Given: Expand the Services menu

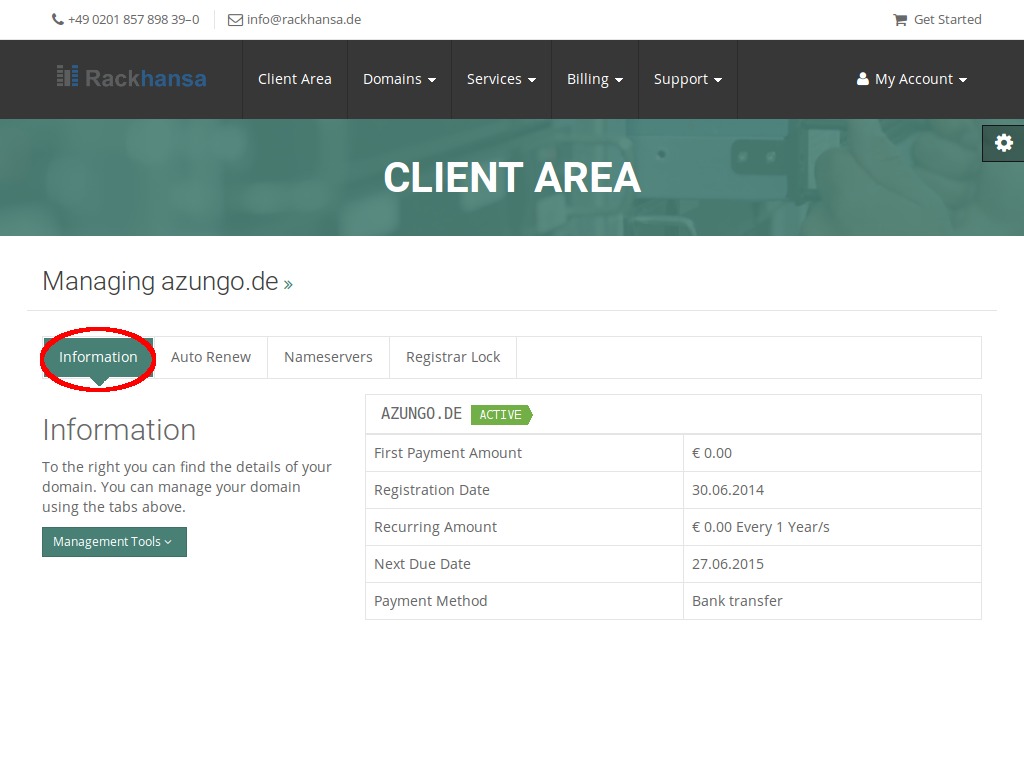Looking at the screenshot, I should 502,79.
